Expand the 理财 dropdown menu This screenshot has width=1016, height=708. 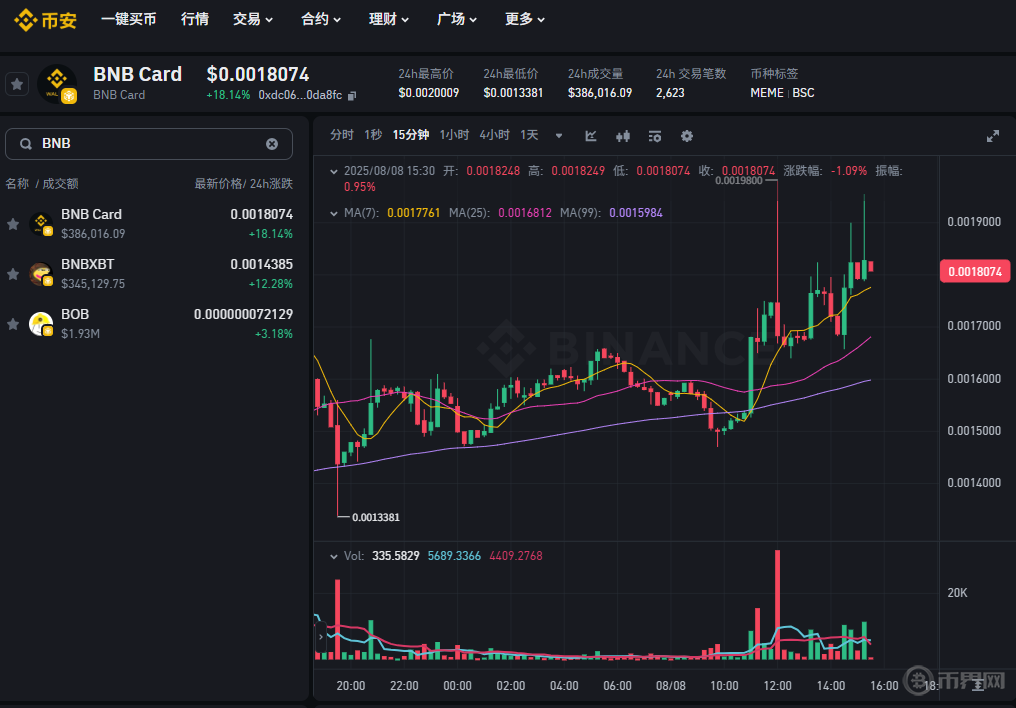click(389, 19)
